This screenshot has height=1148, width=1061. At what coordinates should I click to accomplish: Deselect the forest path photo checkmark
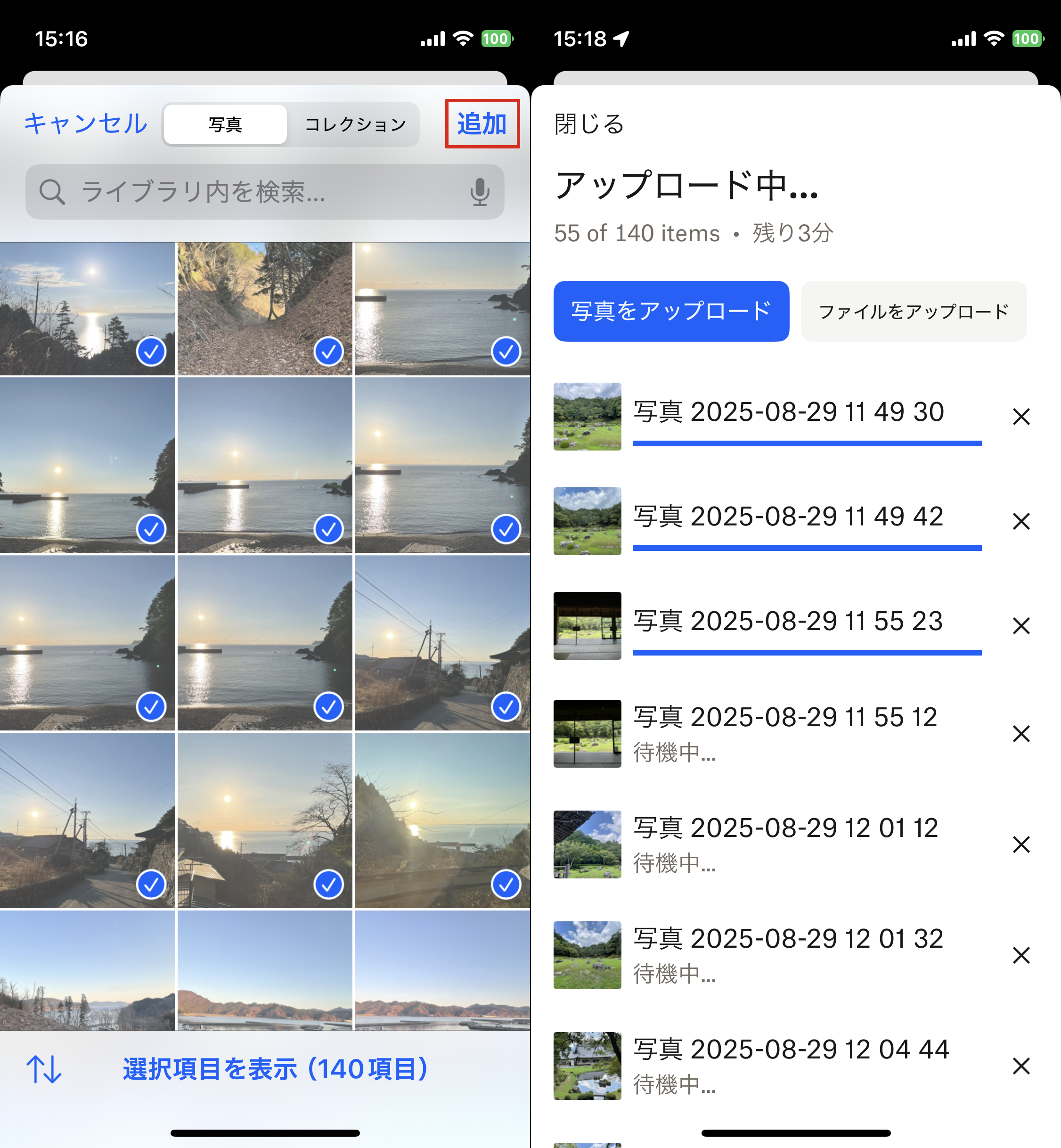[x=328, y=352]
